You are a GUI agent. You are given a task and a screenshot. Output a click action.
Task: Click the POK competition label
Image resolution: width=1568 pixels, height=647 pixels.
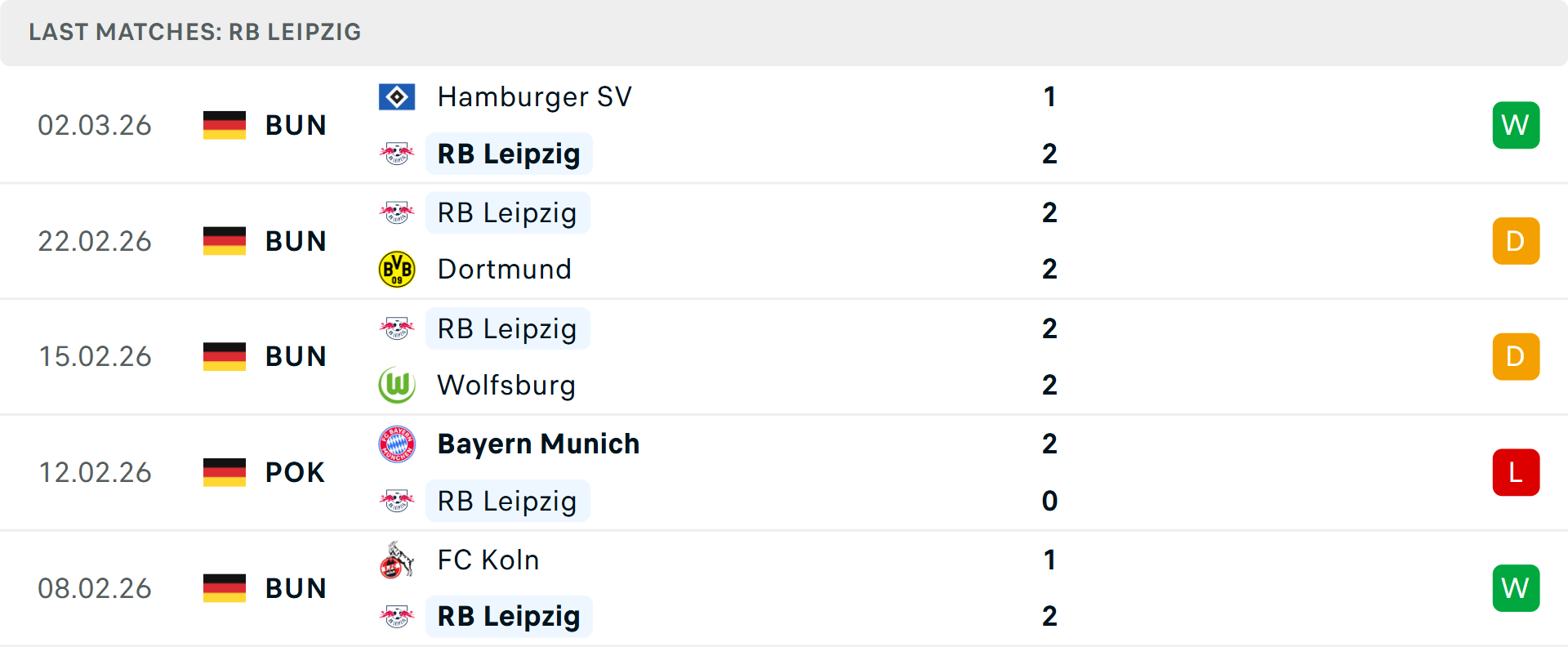pos(292,471)
